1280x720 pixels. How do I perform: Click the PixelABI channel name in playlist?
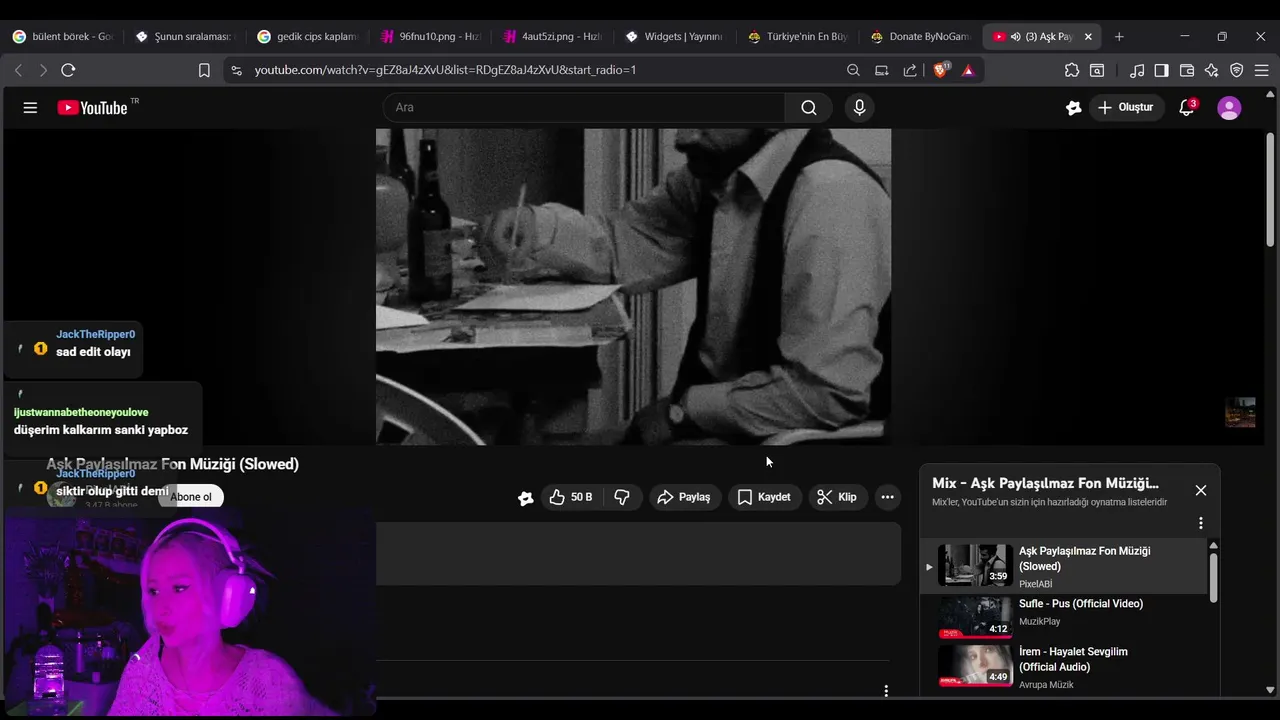click(x=1036, y=584)
